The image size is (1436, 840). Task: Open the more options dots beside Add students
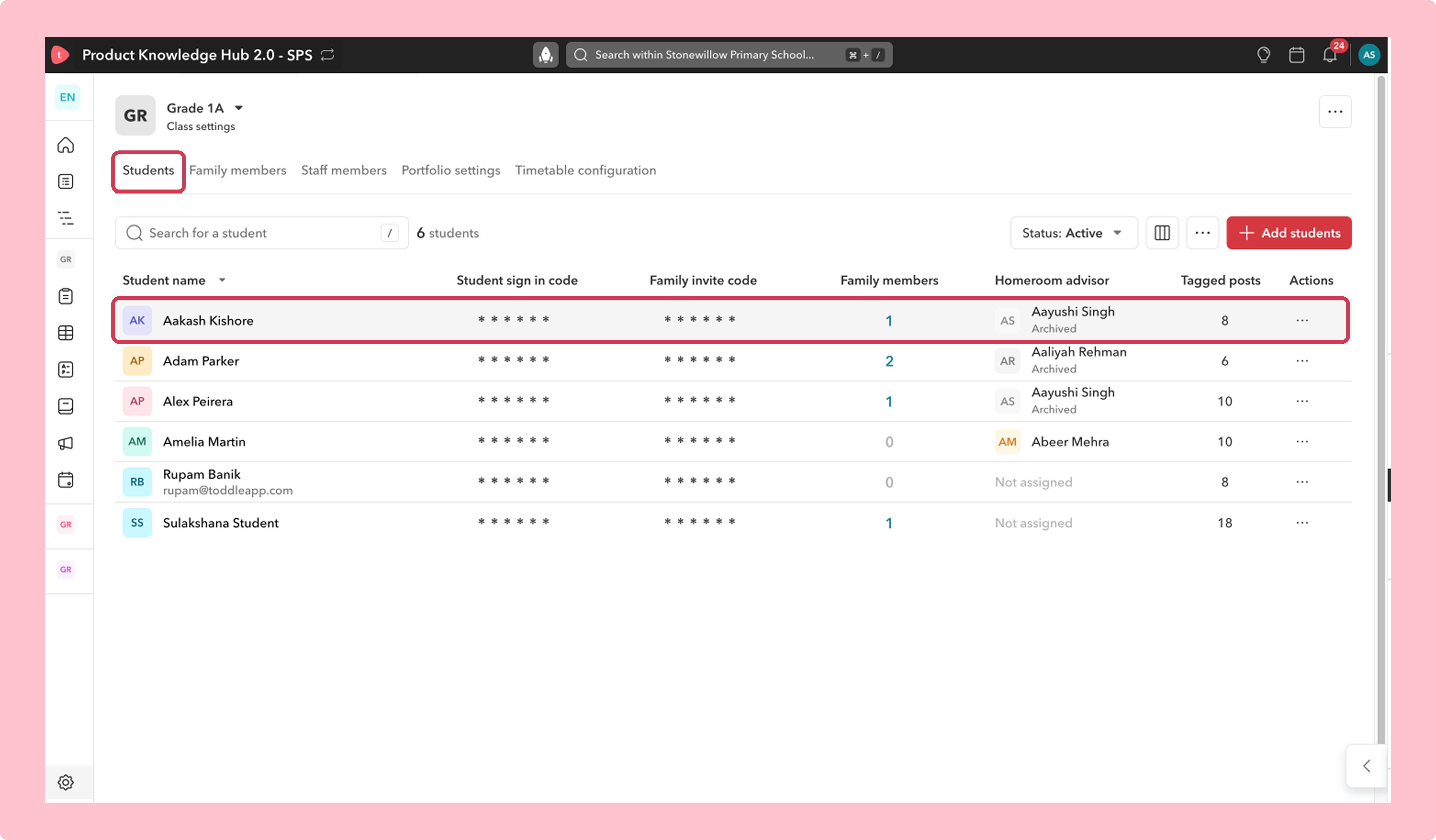(x=1202, y=233)
